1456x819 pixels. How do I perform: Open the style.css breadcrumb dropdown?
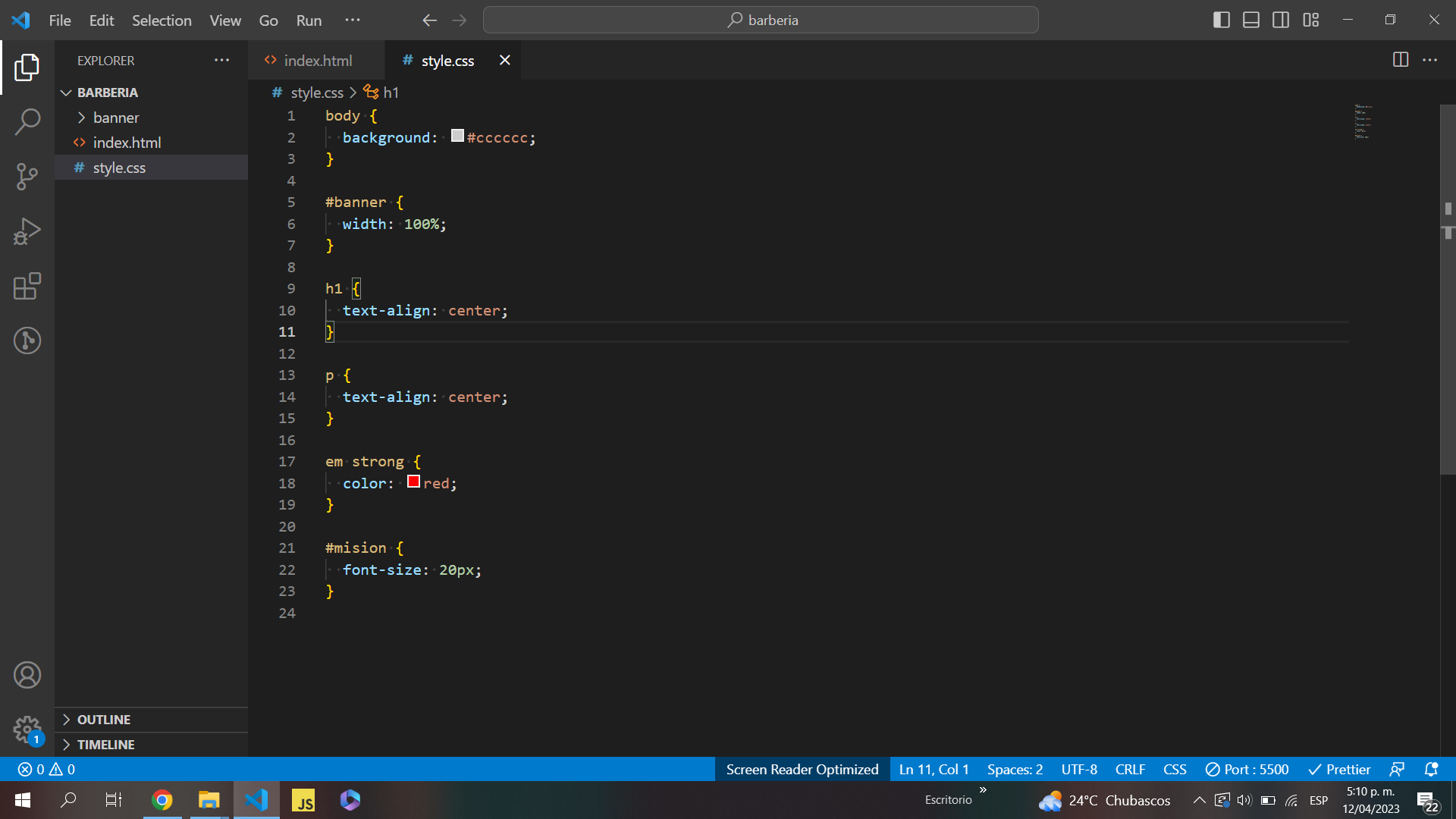tap(308, 93)
